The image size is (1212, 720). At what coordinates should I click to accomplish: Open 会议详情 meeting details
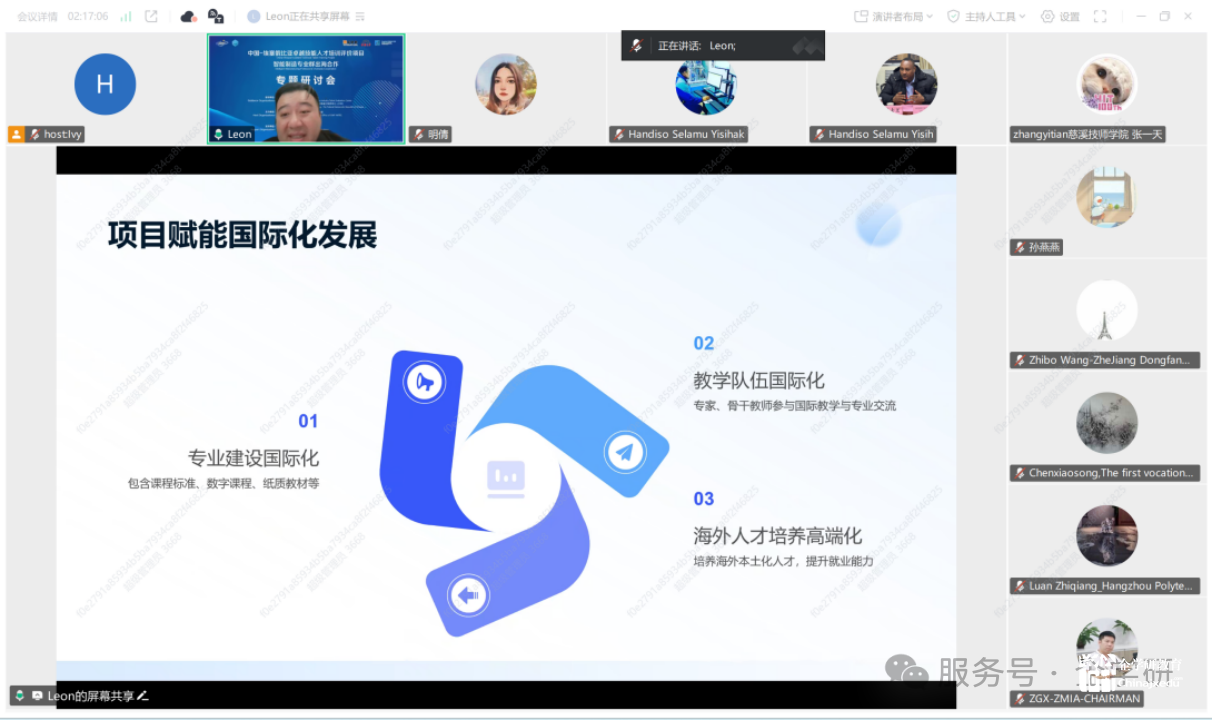tap(37, 16)
